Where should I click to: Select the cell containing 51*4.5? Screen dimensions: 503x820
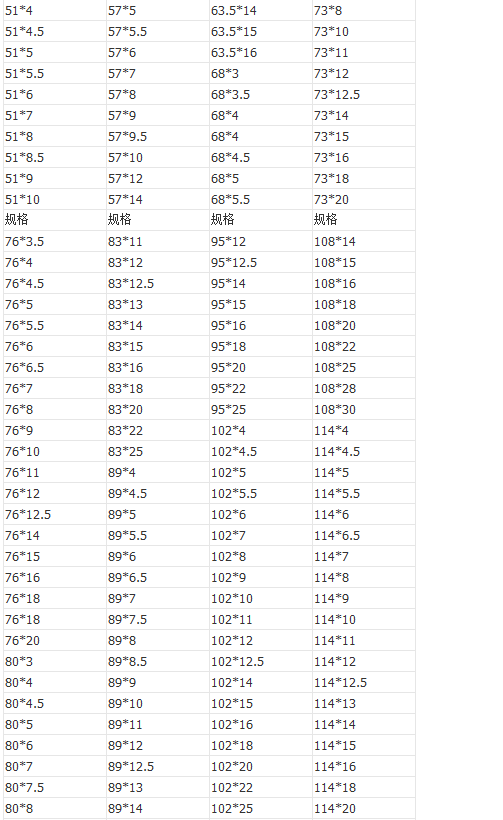click(x=55, y=31)
